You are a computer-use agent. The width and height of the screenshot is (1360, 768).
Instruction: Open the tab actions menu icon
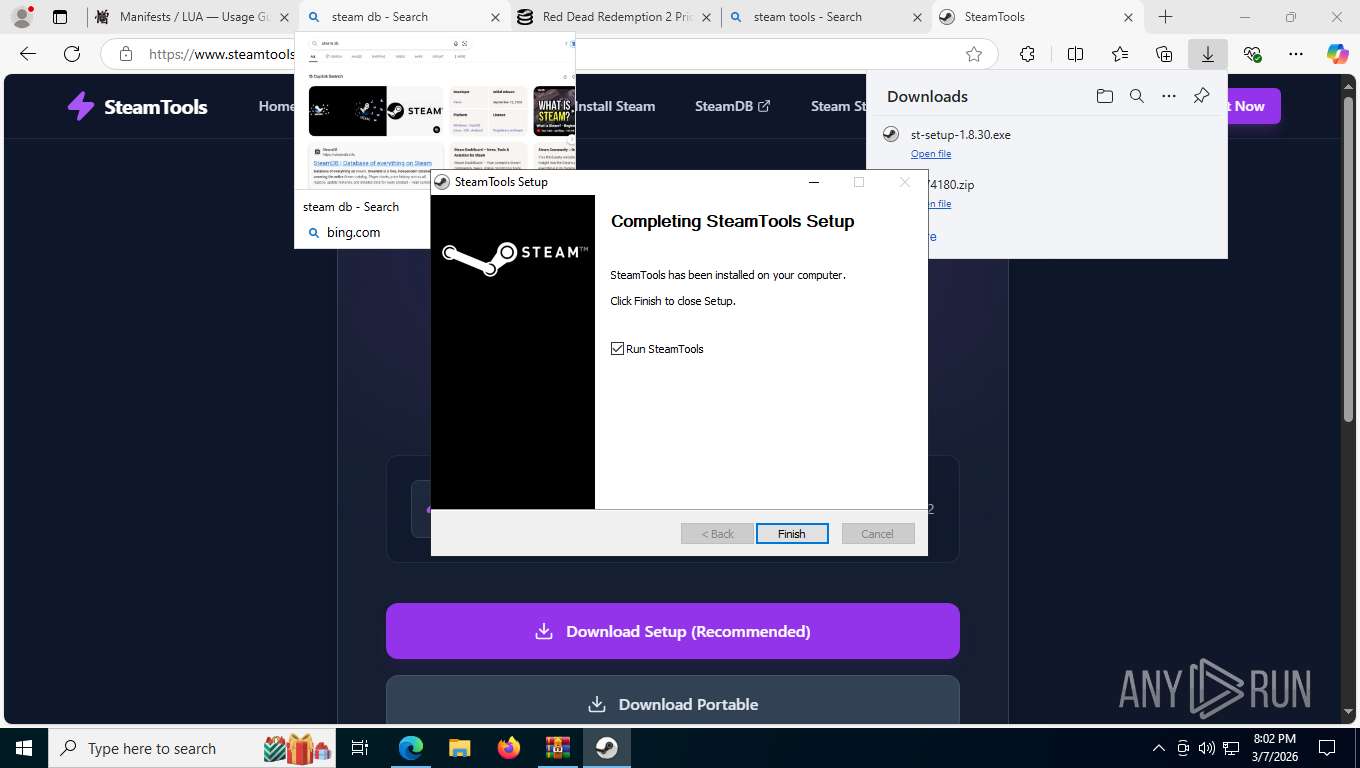[x=60, y=17]
